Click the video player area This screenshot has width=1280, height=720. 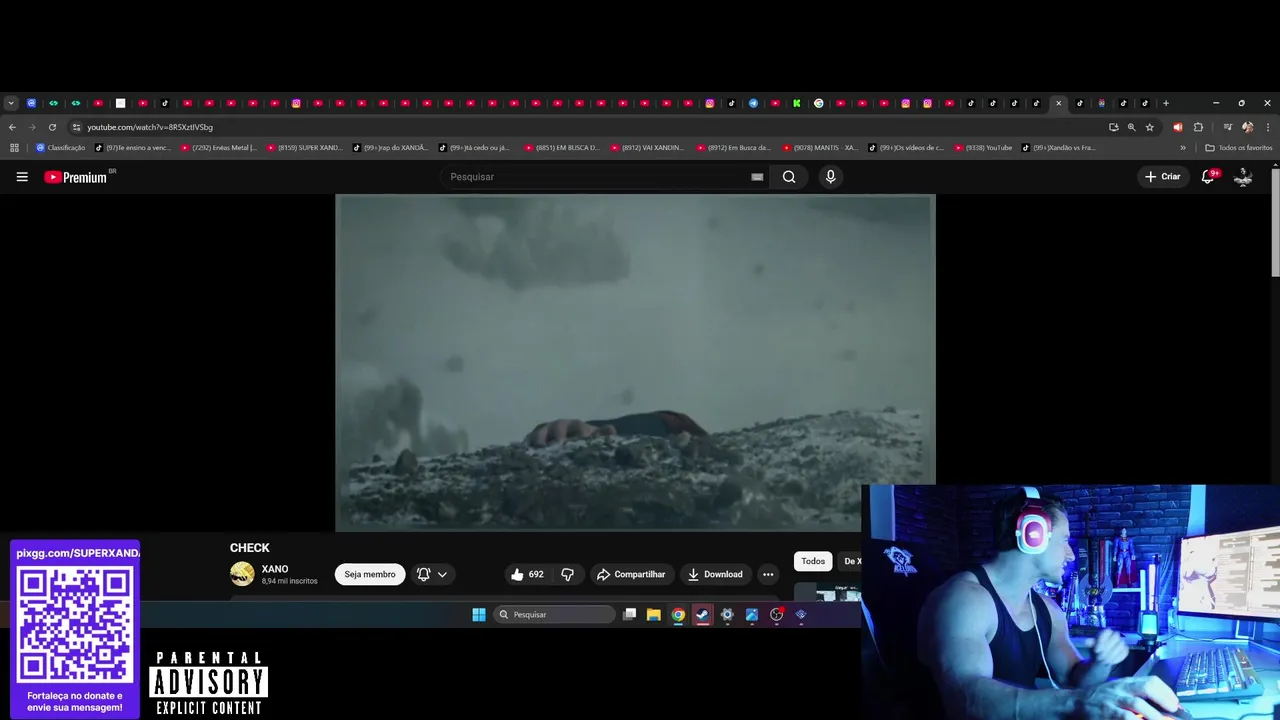[635, 362]
